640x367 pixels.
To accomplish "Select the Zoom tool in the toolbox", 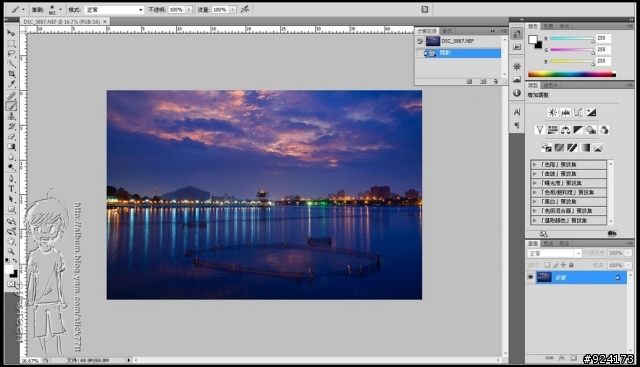I will coord(11,251).
